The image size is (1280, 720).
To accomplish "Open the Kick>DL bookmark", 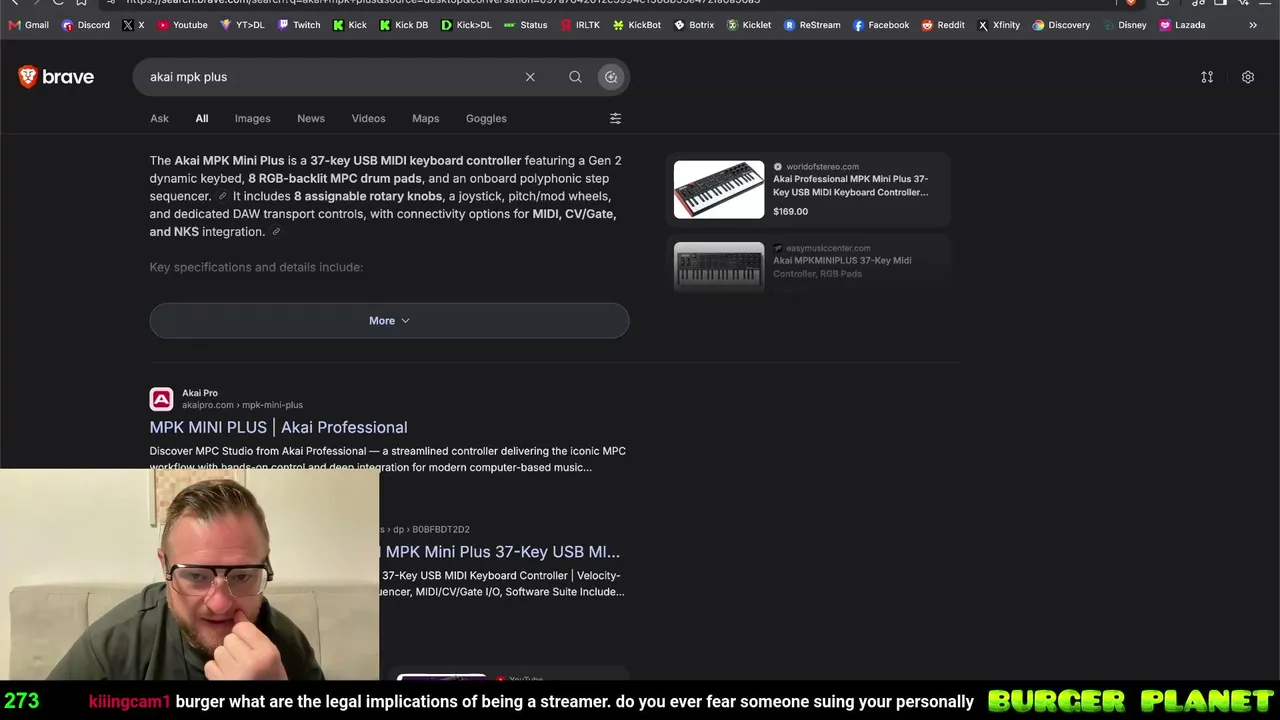I will pos(466,25).
